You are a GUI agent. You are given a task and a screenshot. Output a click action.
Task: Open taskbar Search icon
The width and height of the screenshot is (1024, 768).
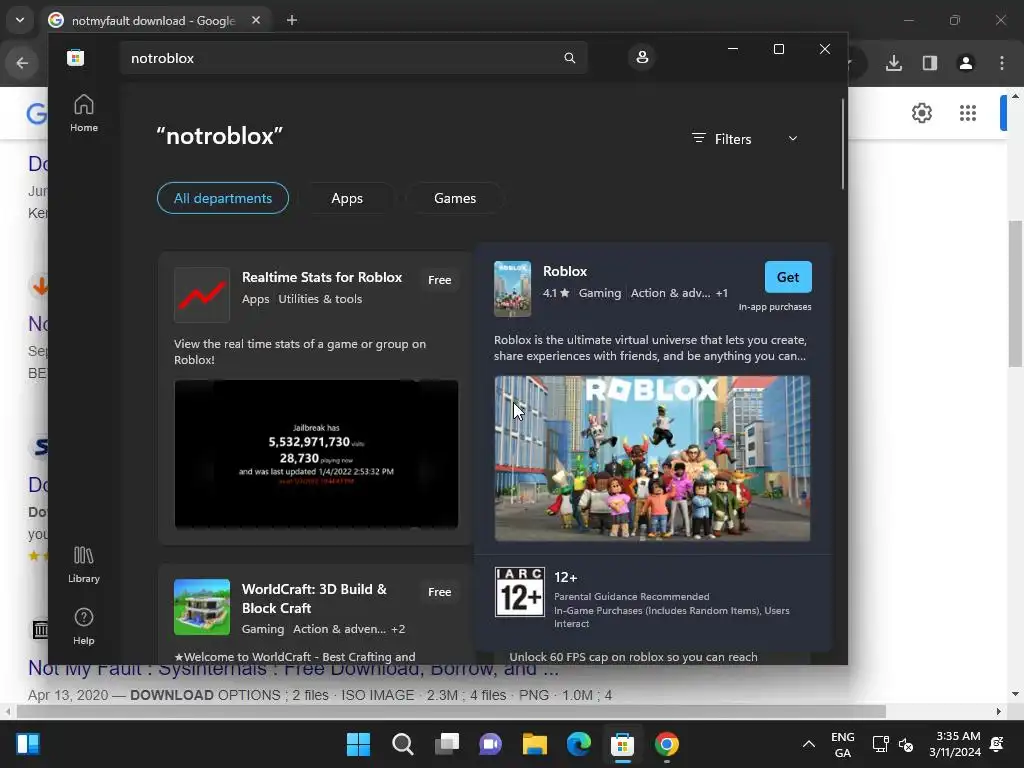coord(403,744)
